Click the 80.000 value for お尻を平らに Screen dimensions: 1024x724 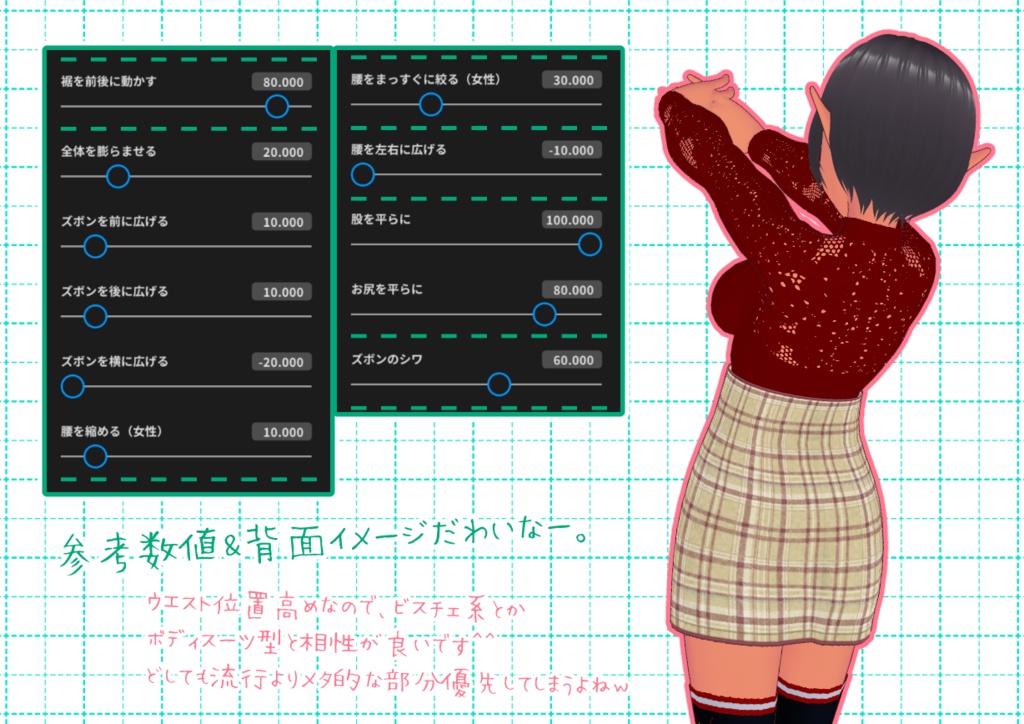pos(572,290)
